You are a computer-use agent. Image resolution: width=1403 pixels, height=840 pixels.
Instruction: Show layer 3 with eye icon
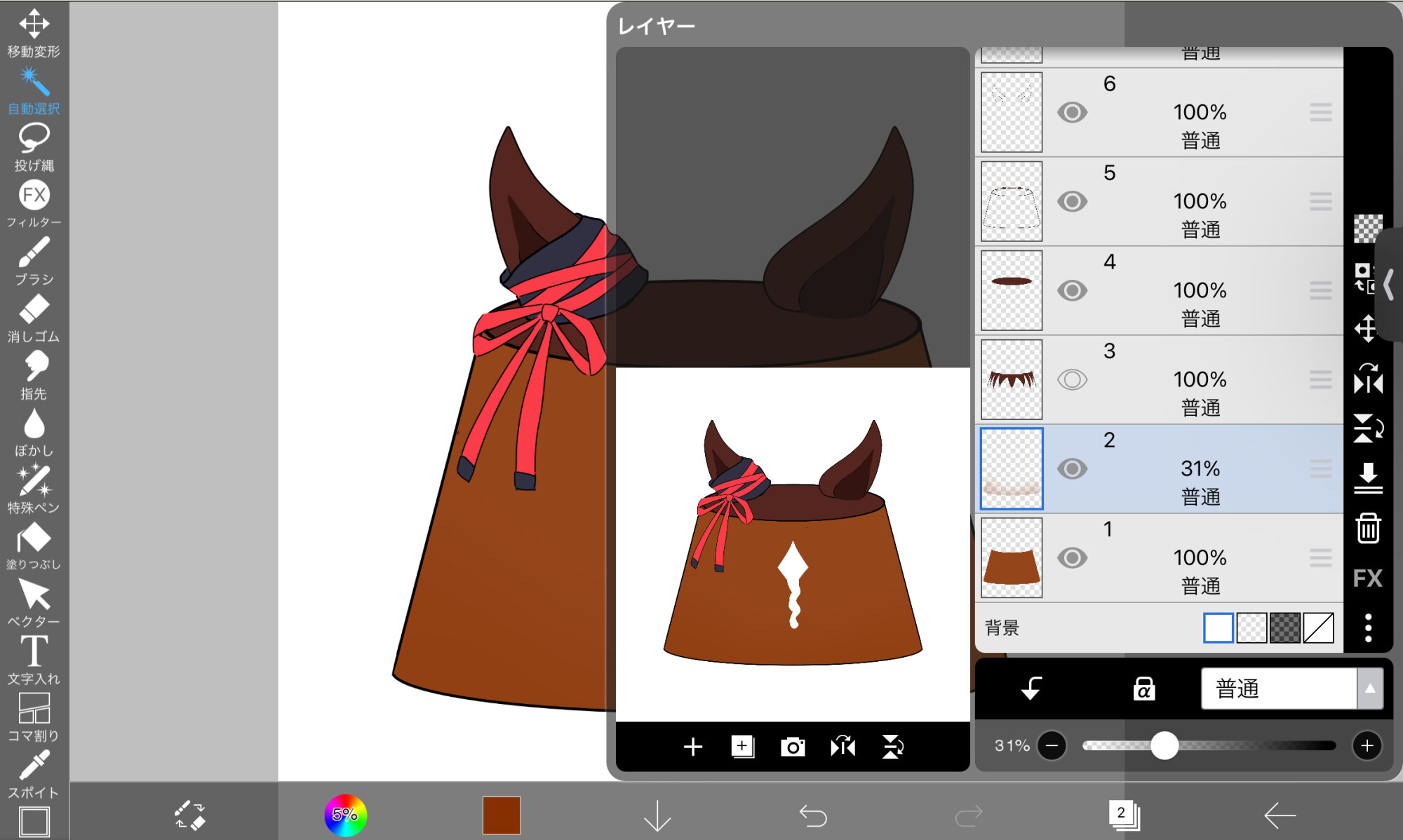click(1072, 379)
